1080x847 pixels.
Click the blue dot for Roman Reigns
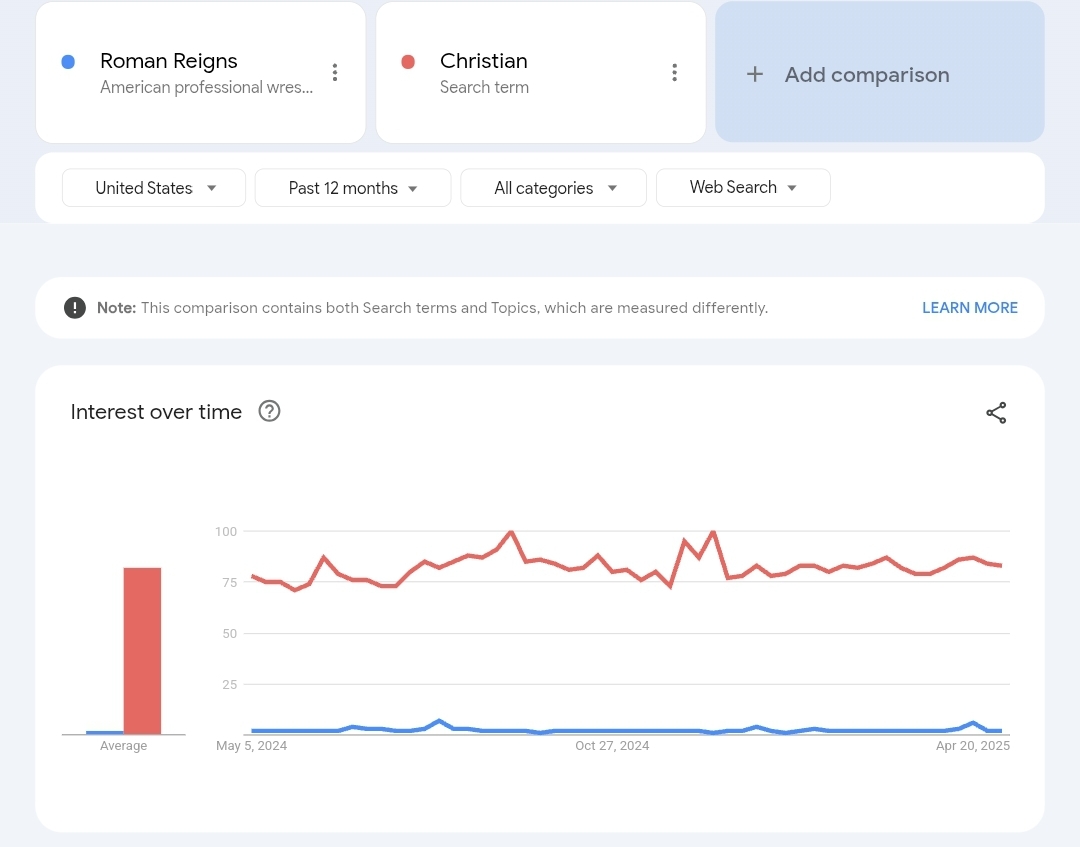coord(68,62)
